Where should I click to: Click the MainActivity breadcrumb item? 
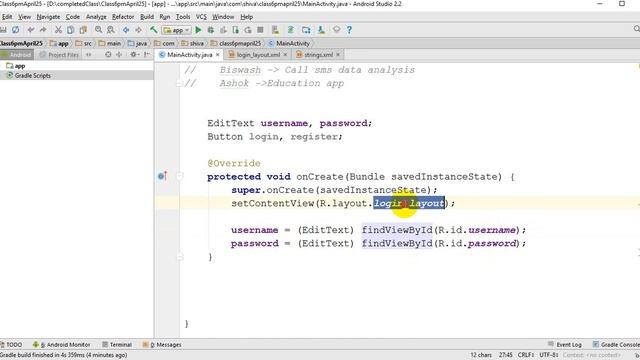(x=289, y=43)
